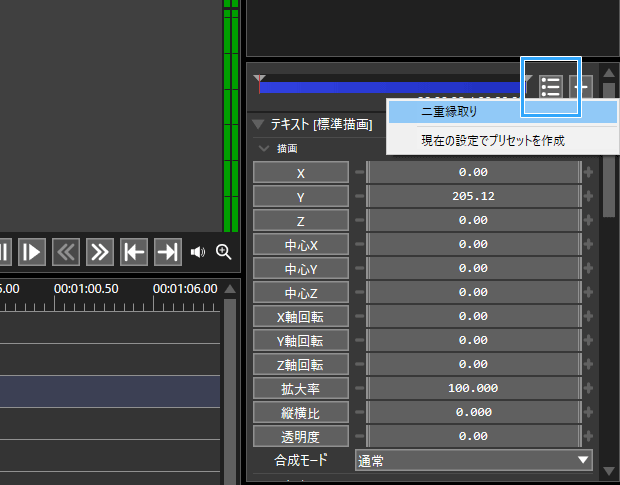Click the blue item range bar
This screenshot has height=485, width=620.
click(x=392, y=87)
